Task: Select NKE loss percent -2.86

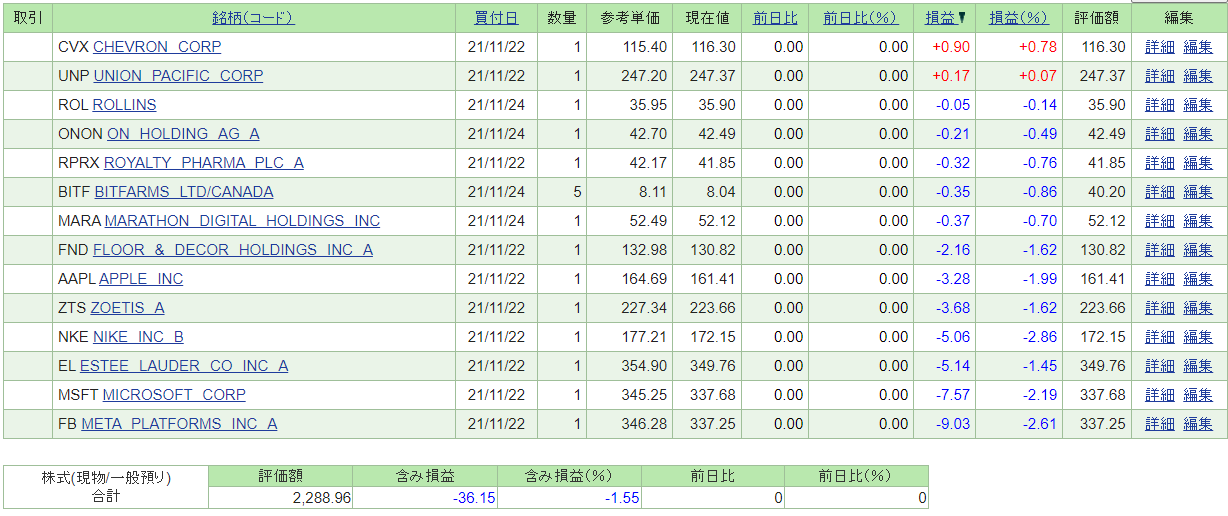Action: pos(1039,337)
